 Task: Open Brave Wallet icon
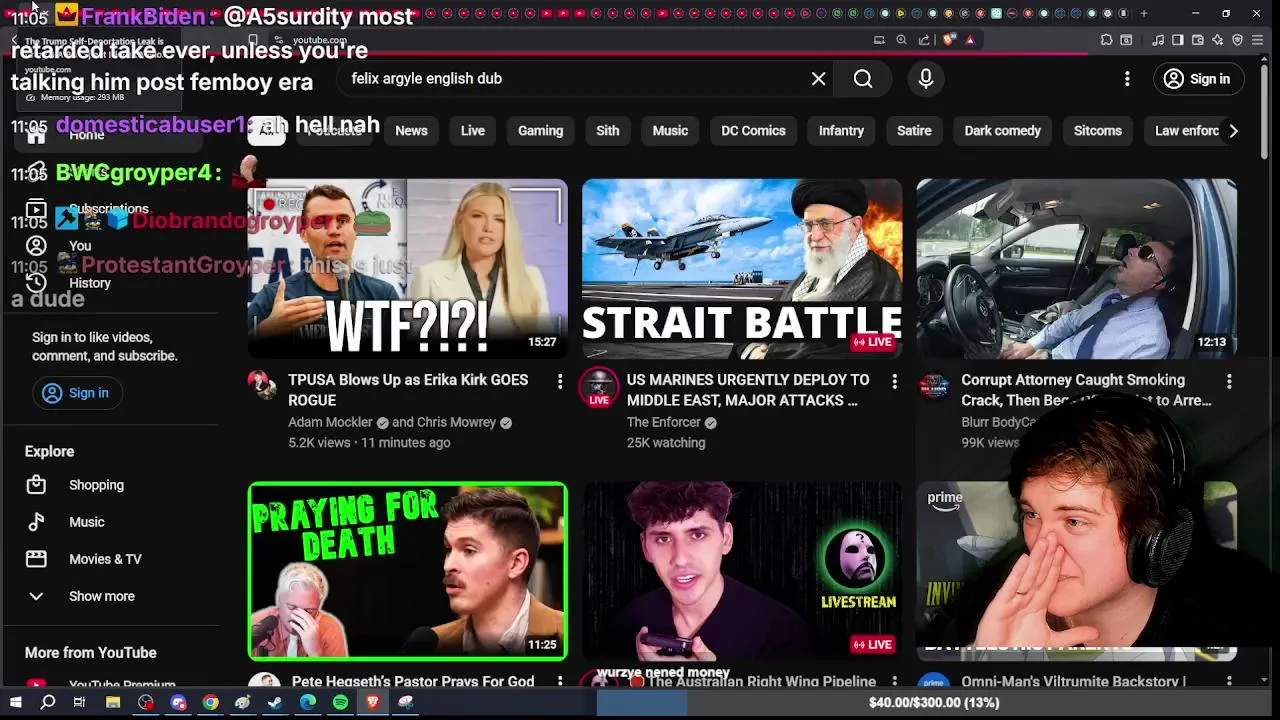click(1198, 40)
